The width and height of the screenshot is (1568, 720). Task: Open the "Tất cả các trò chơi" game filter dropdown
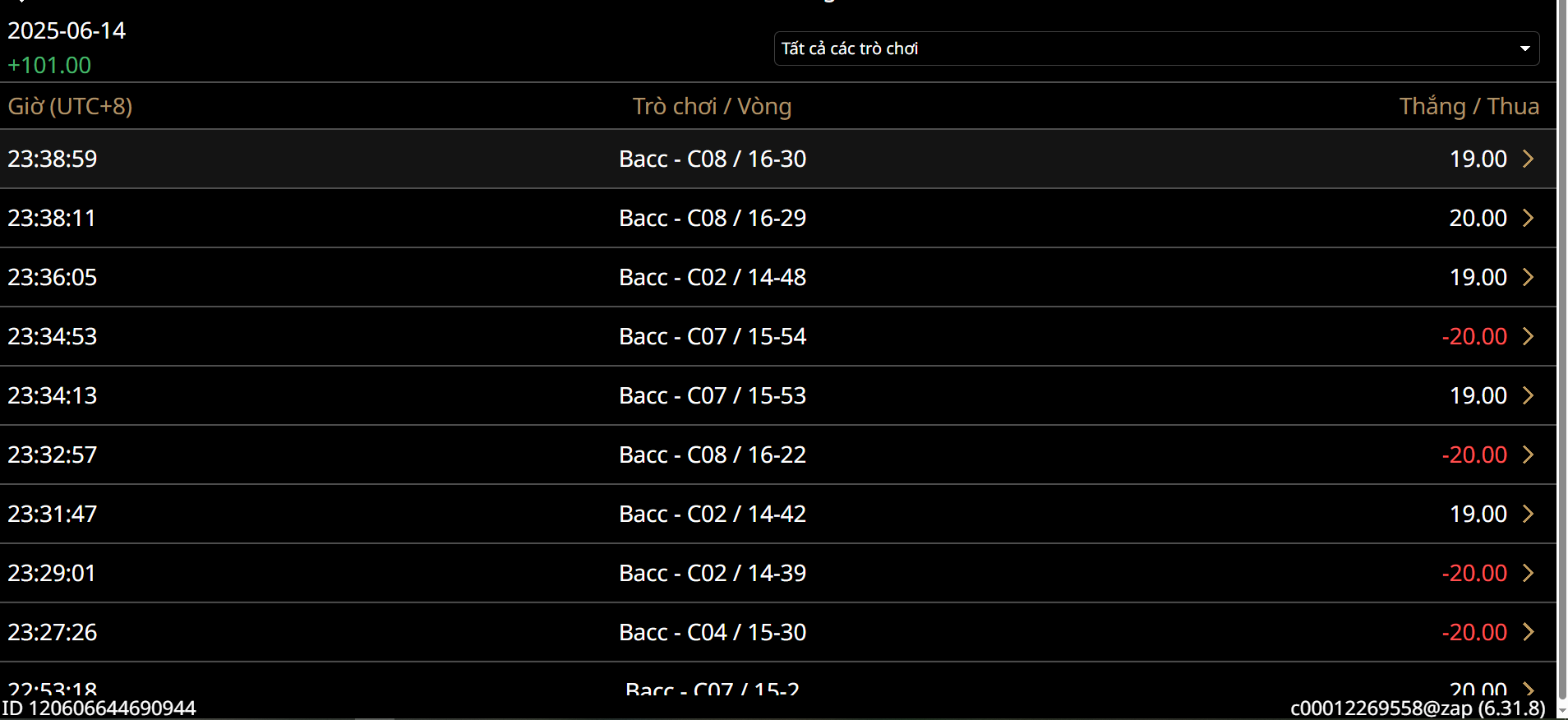1155,48
